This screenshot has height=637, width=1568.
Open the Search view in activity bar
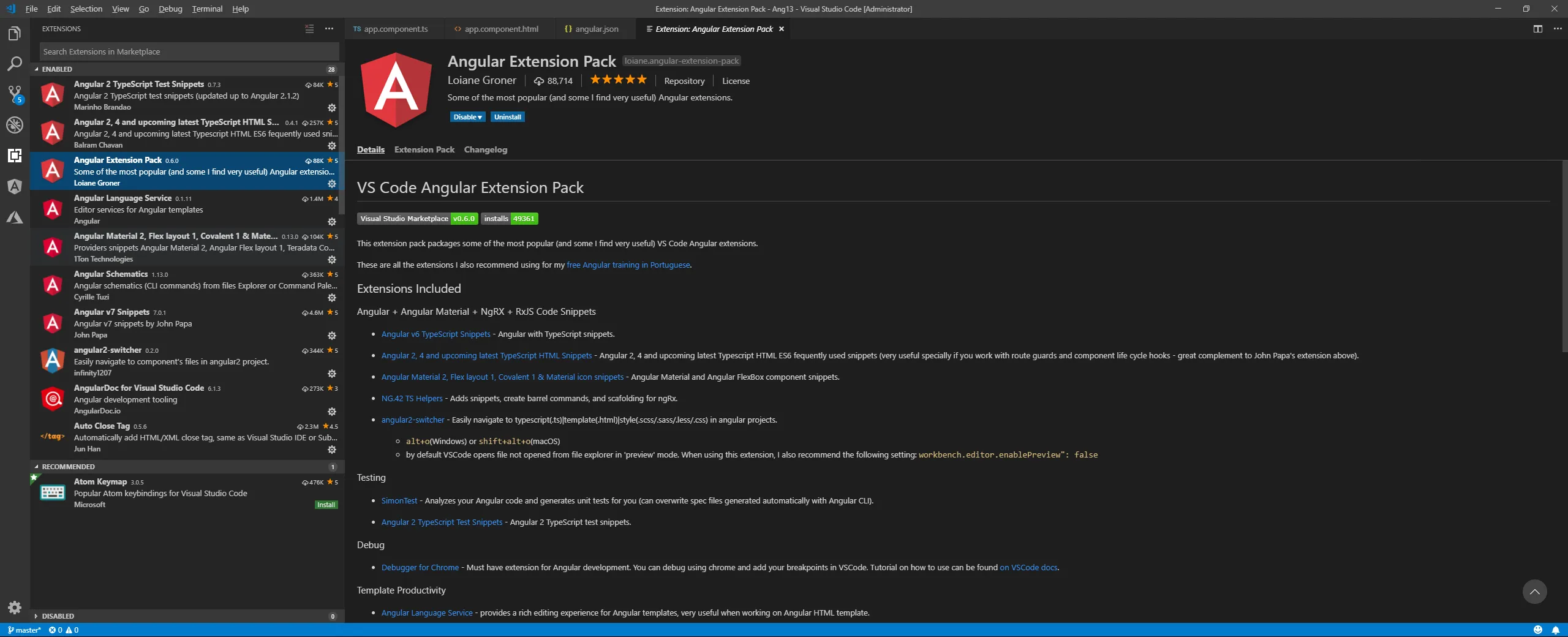pos(15,64)
